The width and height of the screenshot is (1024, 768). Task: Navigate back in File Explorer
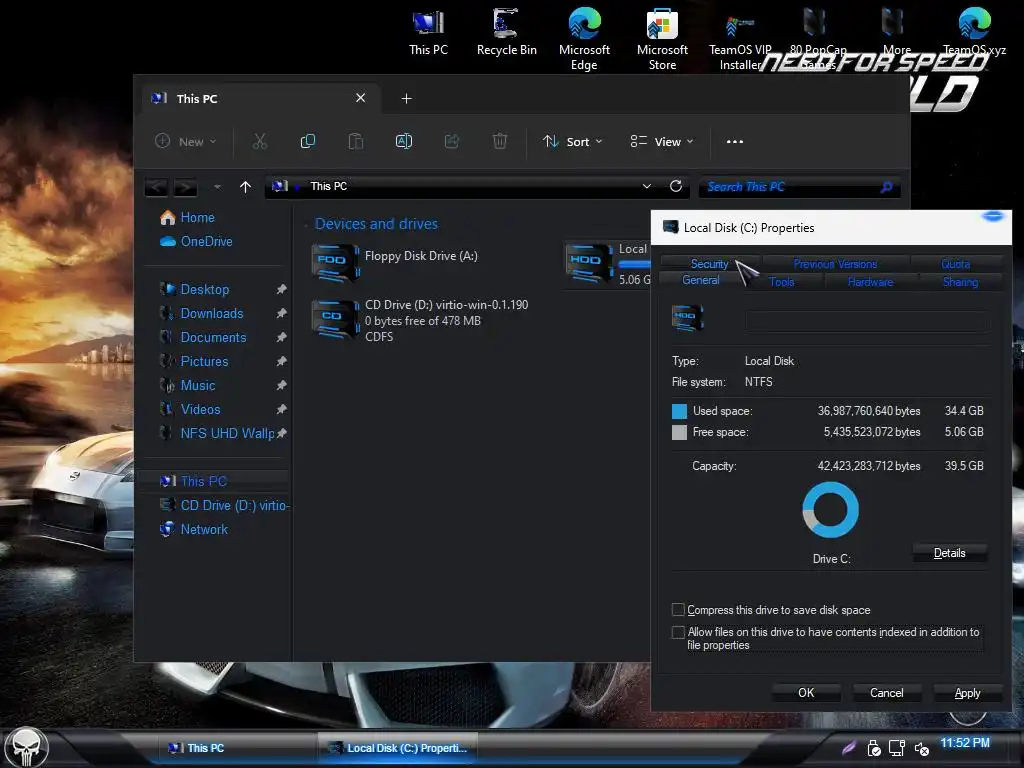(x=156, y=187)
